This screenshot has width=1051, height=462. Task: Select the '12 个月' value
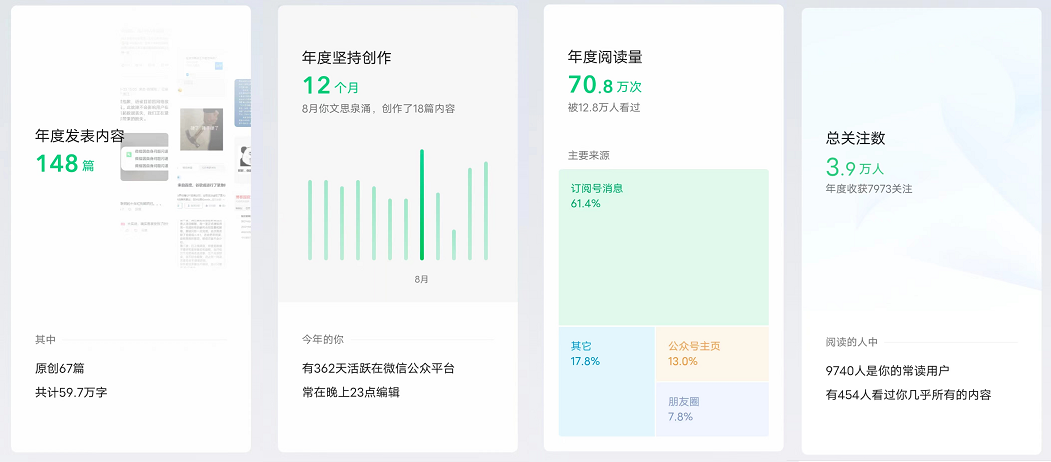point(330,86)
